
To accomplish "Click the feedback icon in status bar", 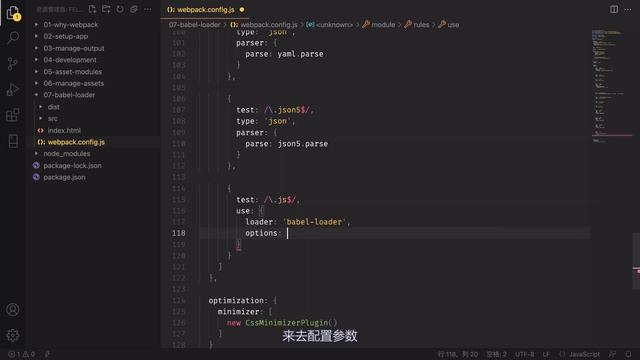I will [612, 354].
